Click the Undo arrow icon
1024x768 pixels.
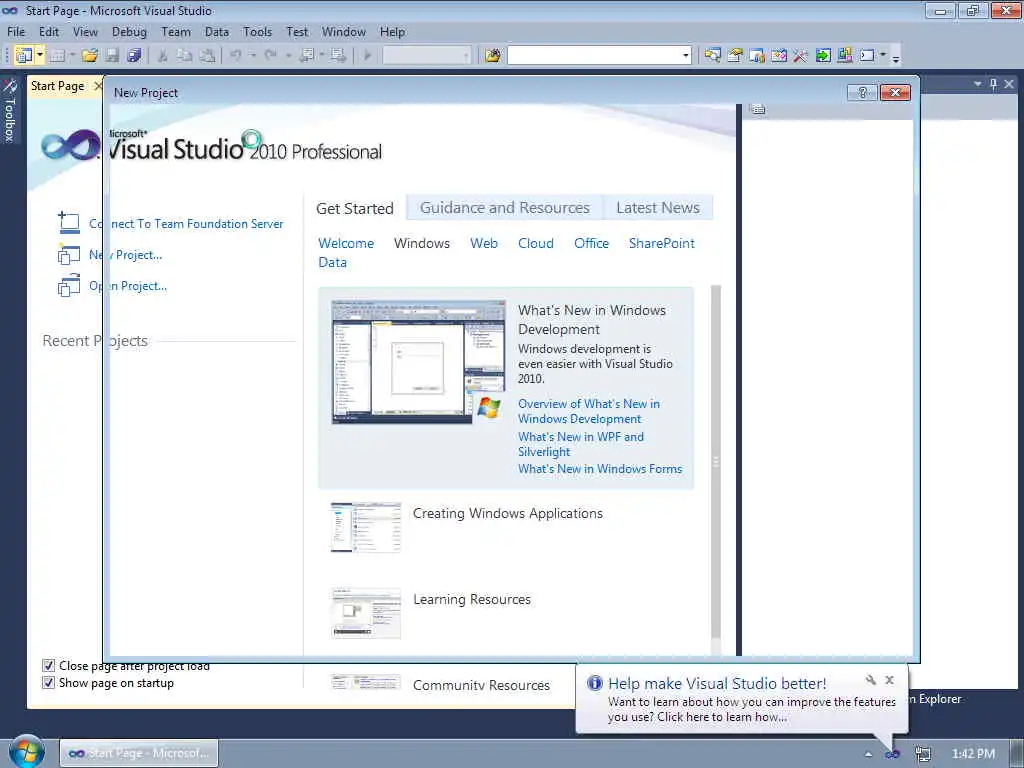point(236,56)
